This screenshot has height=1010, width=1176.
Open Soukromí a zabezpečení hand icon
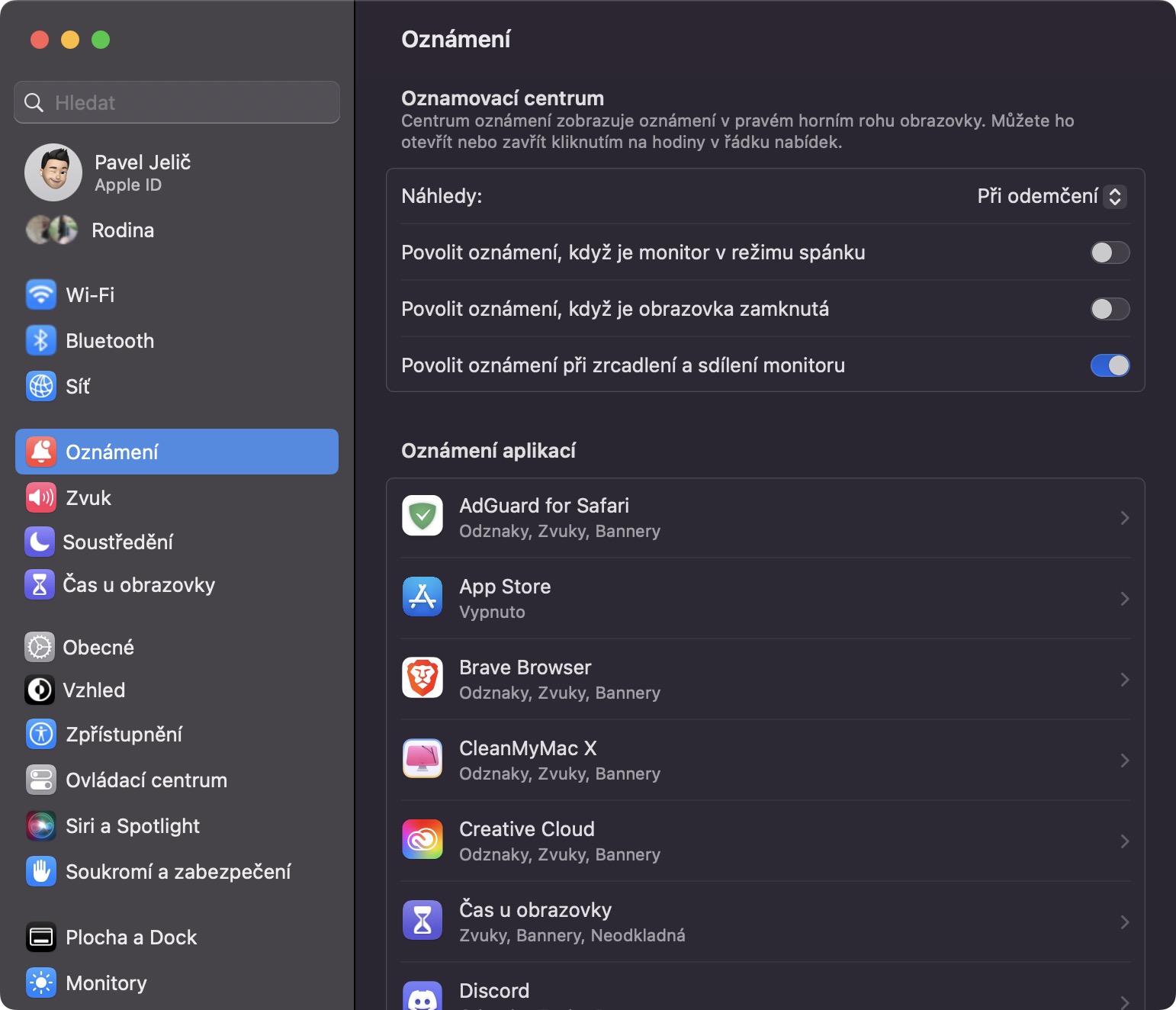(41, 871)
